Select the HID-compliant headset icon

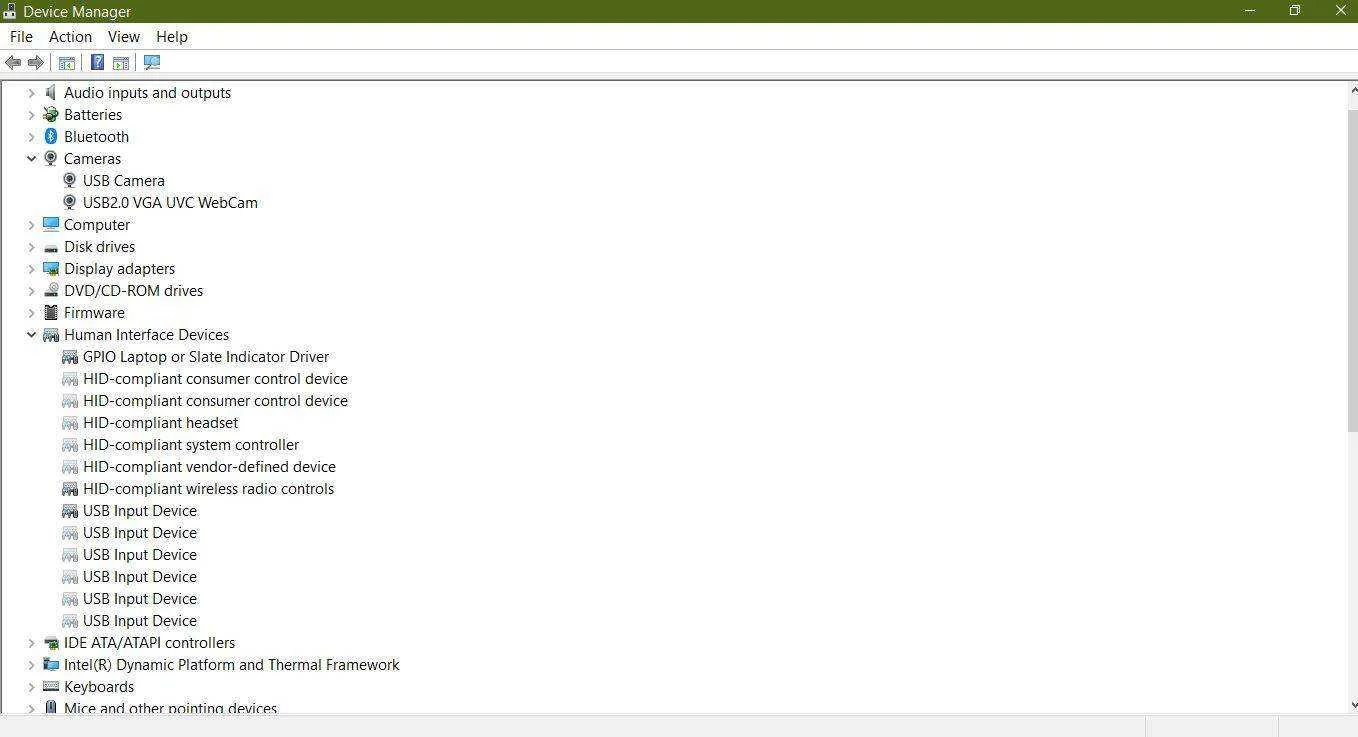click(70, 422)
